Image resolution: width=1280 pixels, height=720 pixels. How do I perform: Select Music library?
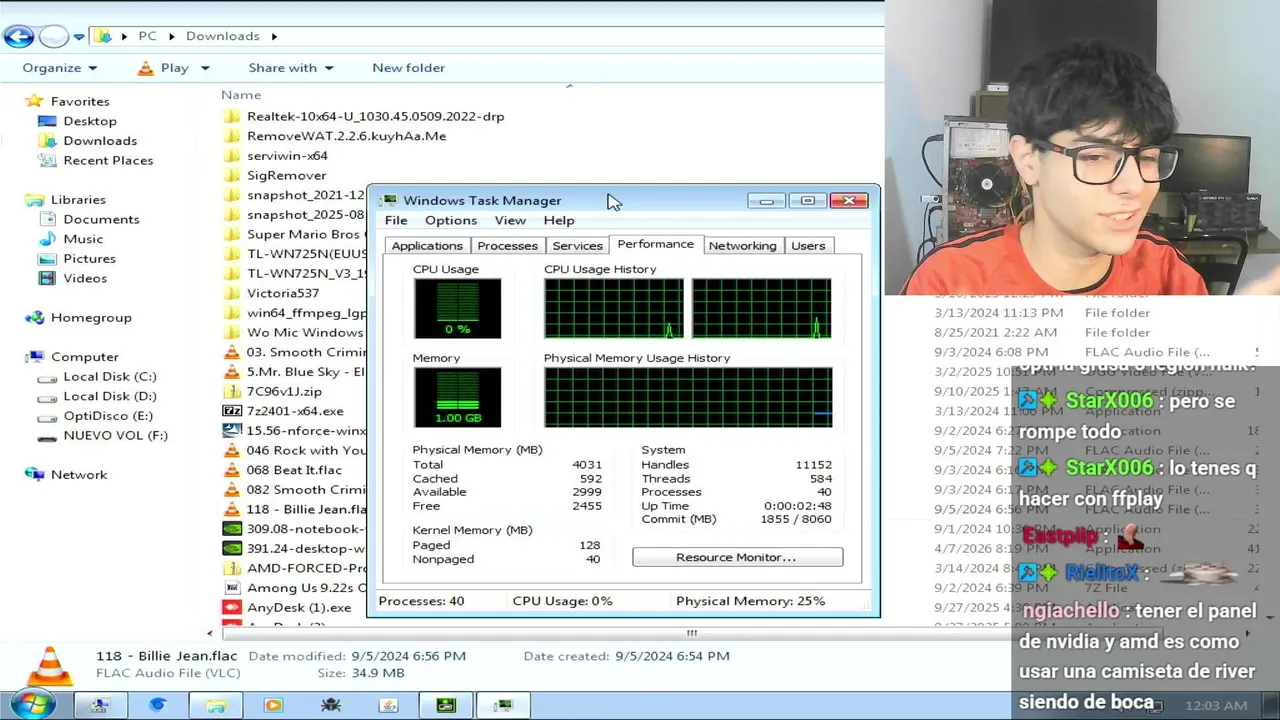pos(83,239)
